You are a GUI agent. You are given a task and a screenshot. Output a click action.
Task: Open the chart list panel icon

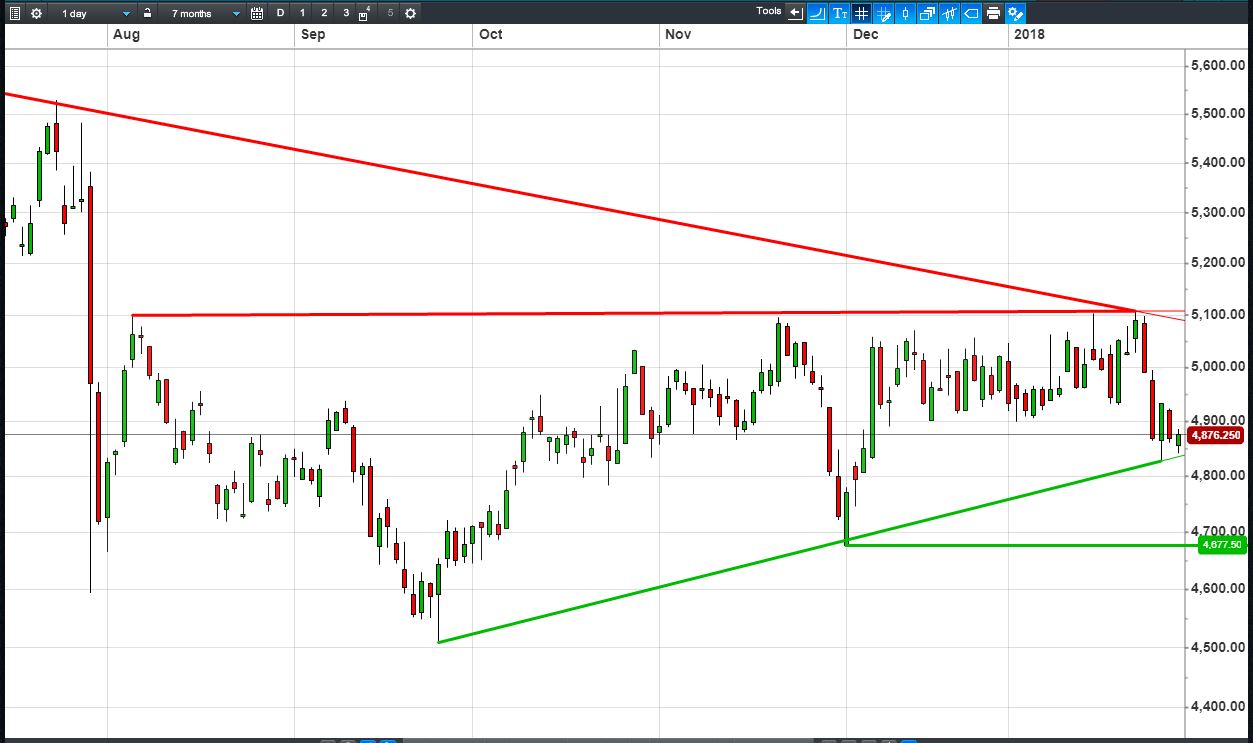point(14,13)
